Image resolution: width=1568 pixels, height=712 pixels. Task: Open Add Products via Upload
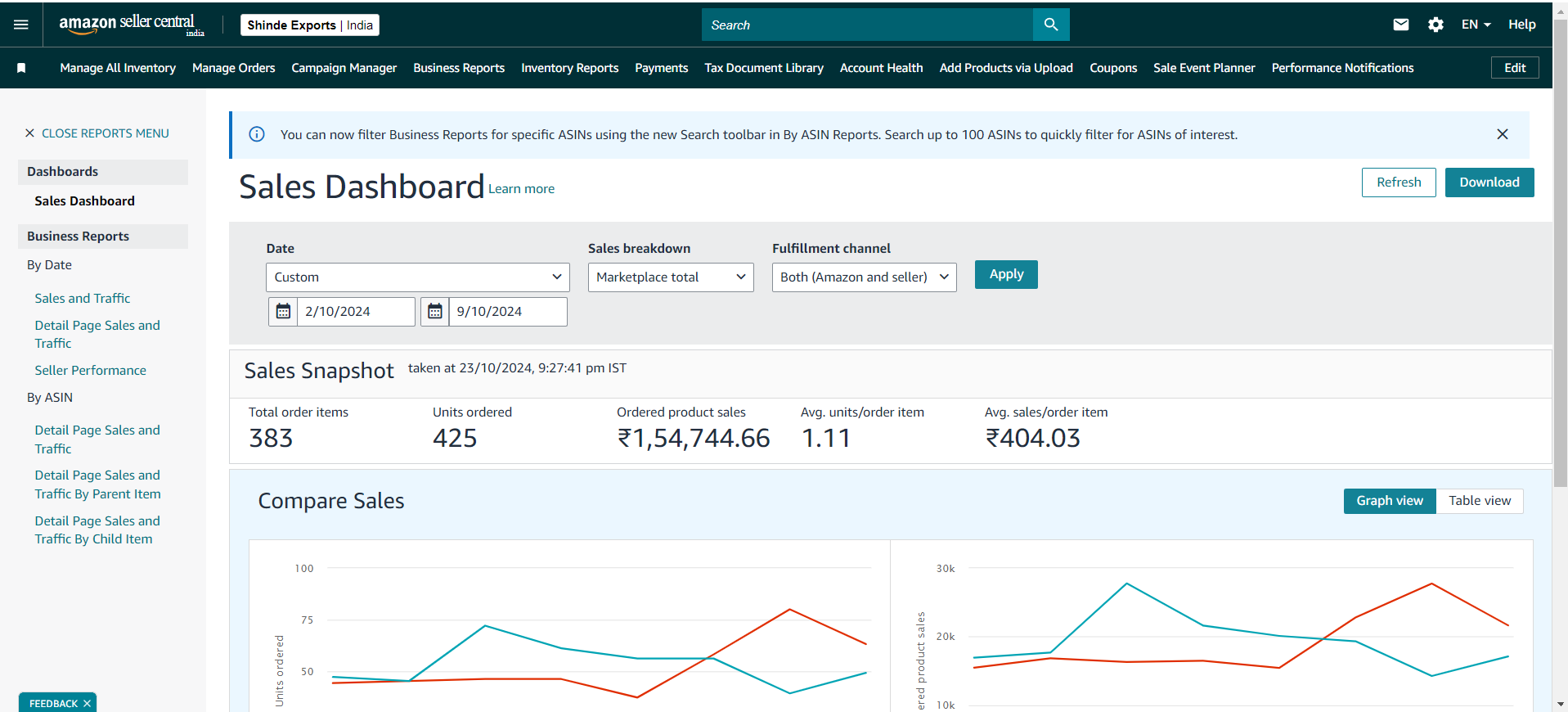tap(1006, 68)
